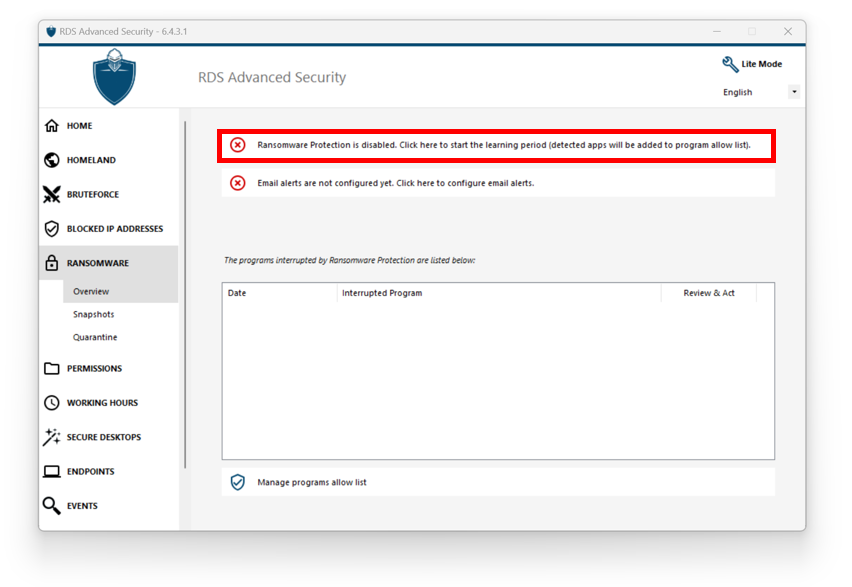Click the Bruteforce crossed swords icon
Image resolution: width=852 pixels, height=587 pixels.
(x=52, y=194)
